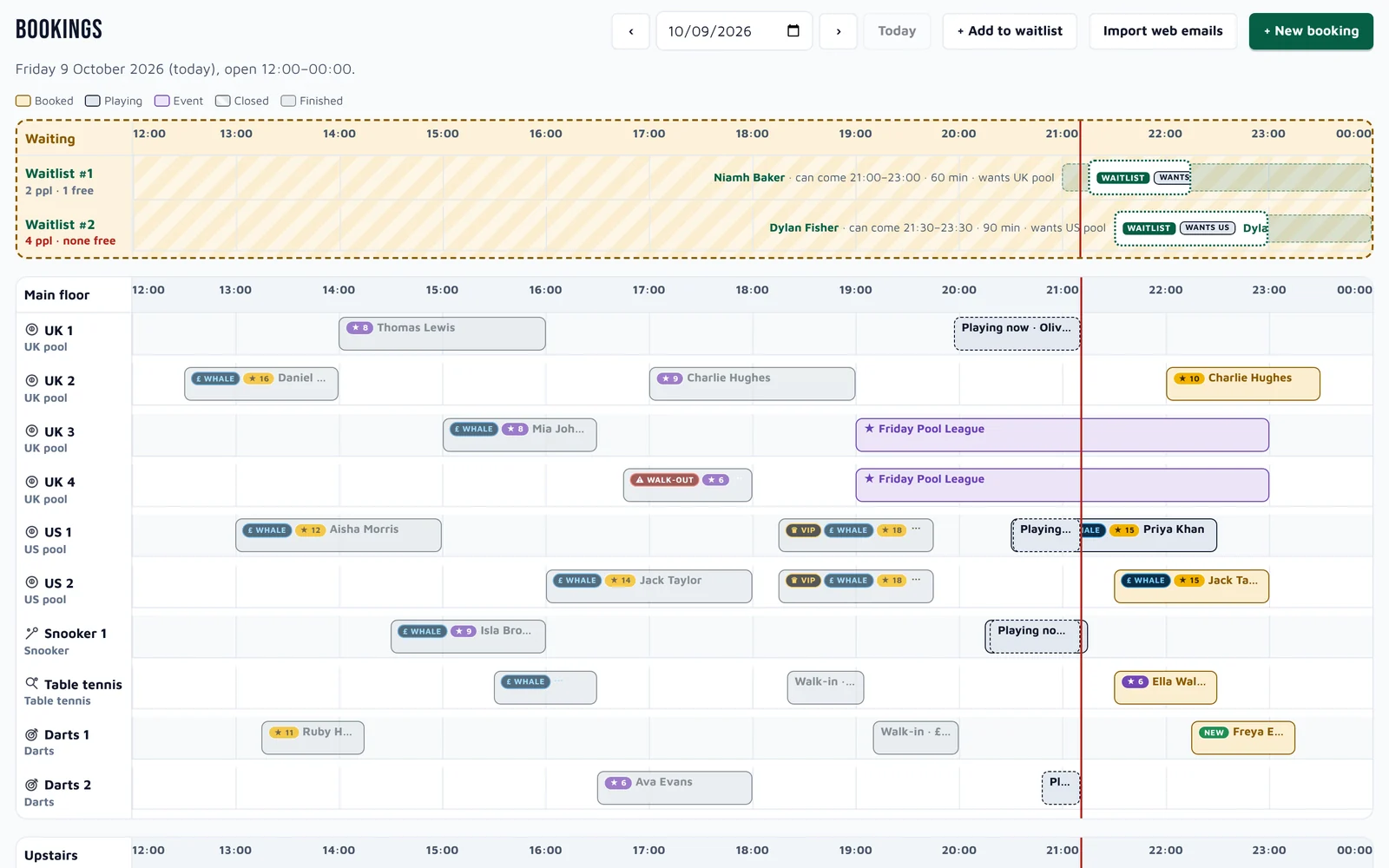This screenshot has height=868, width=1389.
Task: Select Niamh Baker waitlist block
Action: (x=1140, y=177)
